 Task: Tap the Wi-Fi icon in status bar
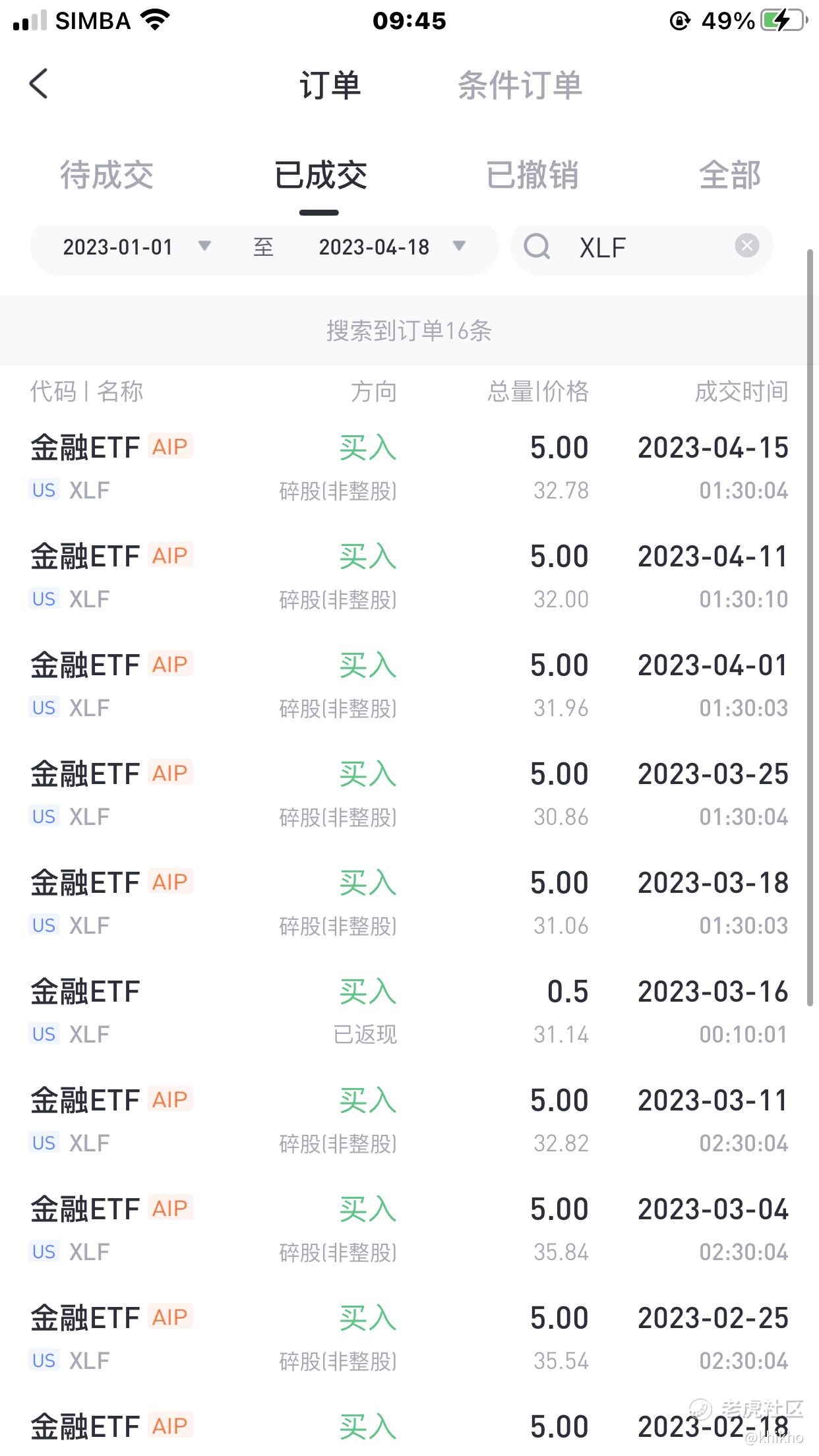click(156, 20)
